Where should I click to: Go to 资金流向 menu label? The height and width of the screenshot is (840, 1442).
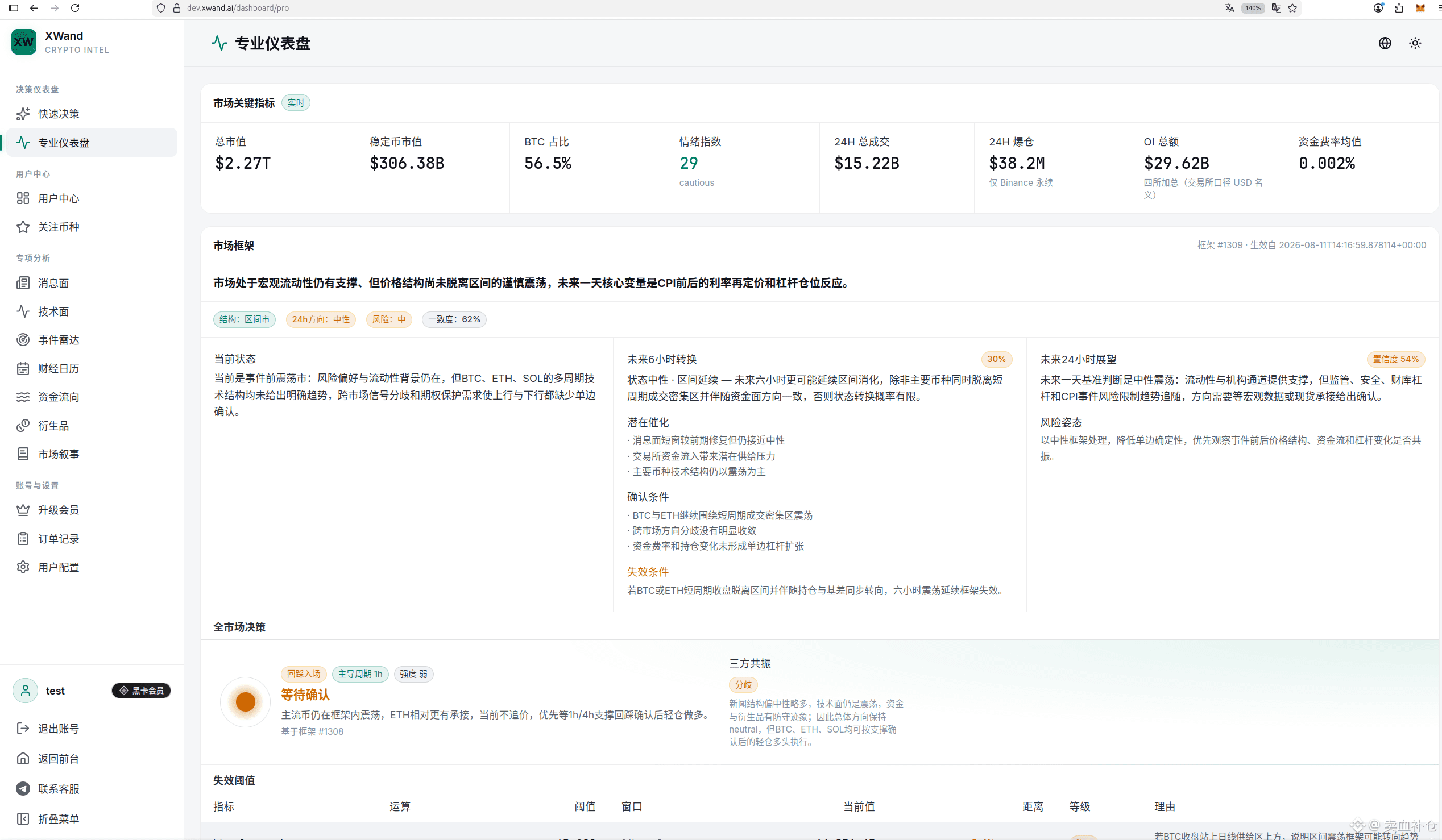(x=59, y=397)
